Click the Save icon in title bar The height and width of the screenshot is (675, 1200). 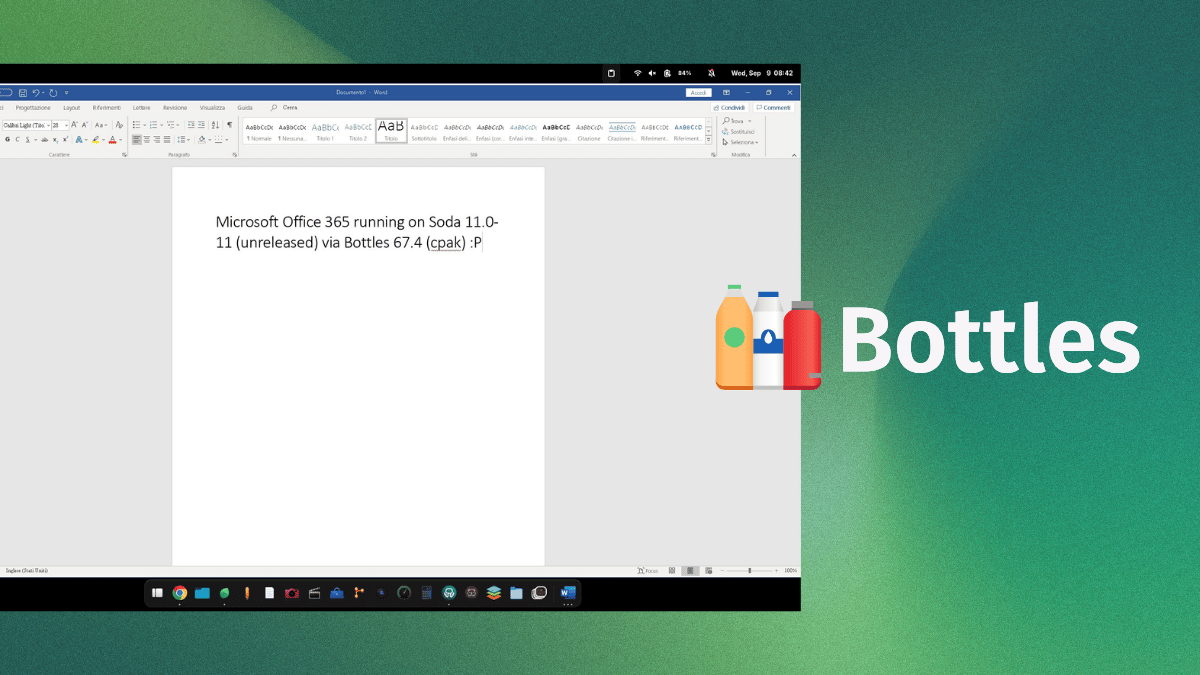(x=23, y=93)
